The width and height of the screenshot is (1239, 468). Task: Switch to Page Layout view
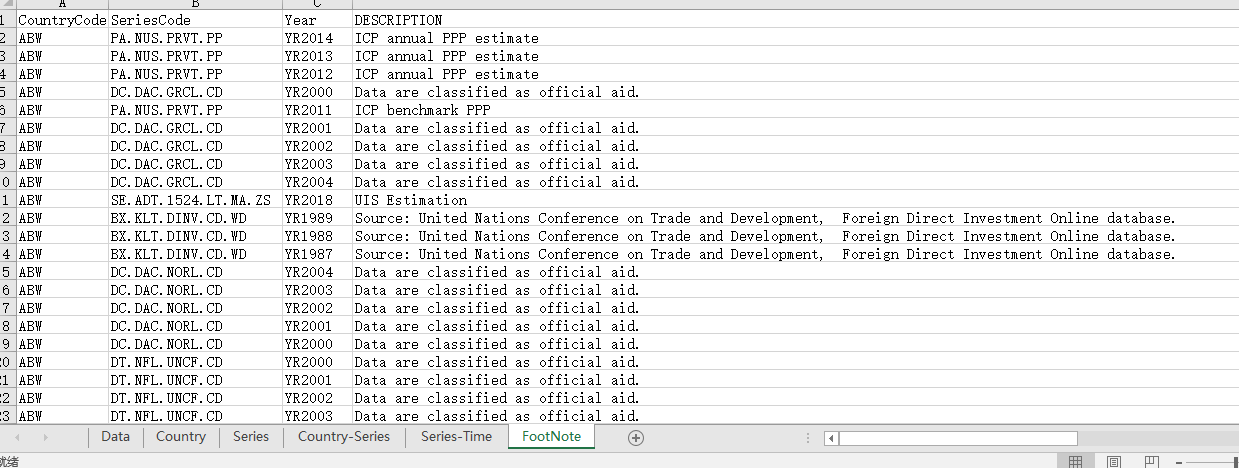(x=1113, y=462)
